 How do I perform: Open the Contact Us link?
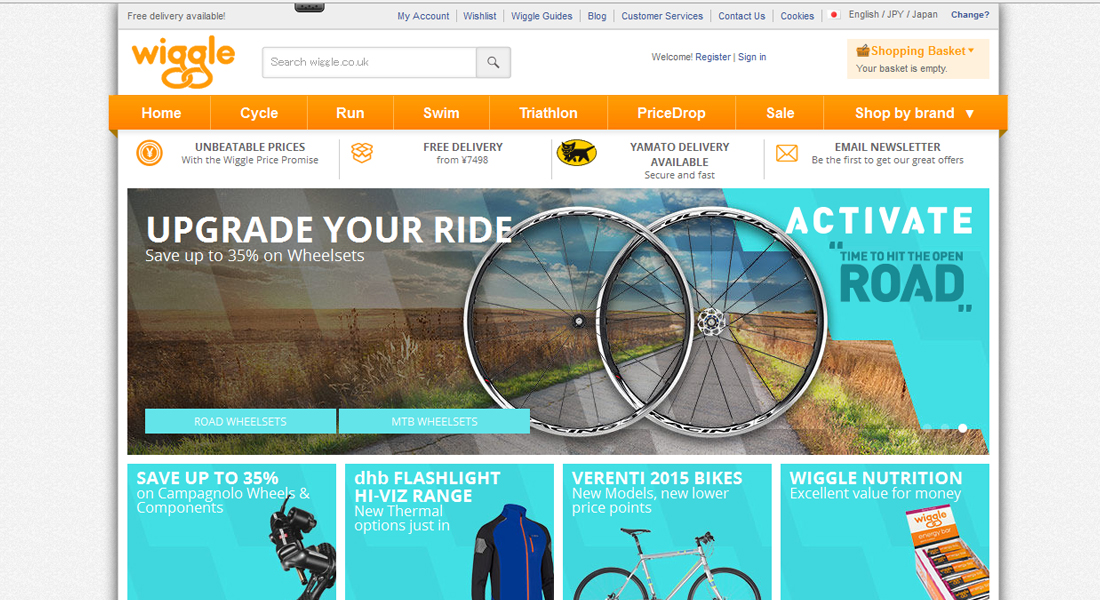[742, 15]
